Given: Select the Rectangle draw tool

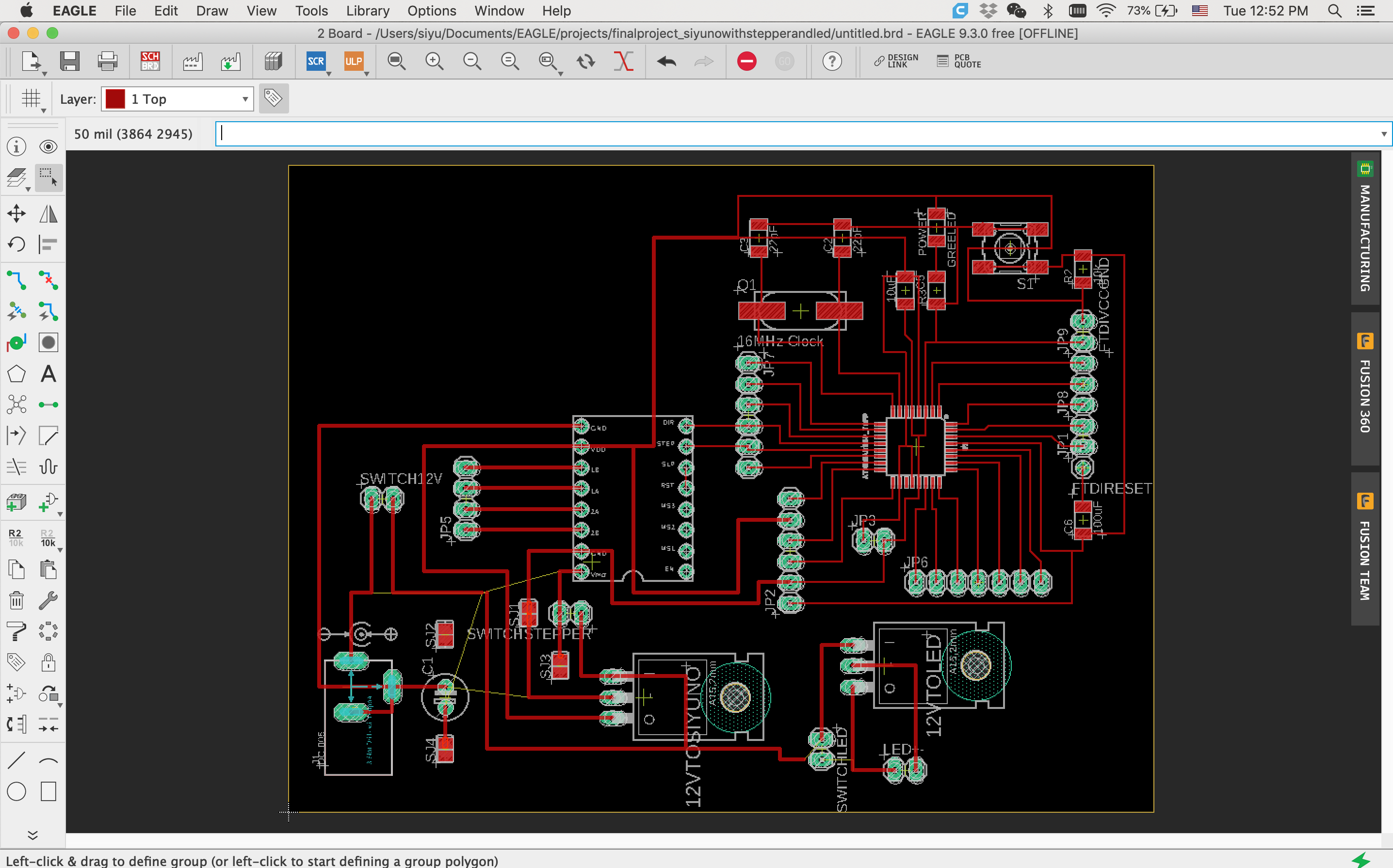Looking at the screenshot, I should point(48,792).
